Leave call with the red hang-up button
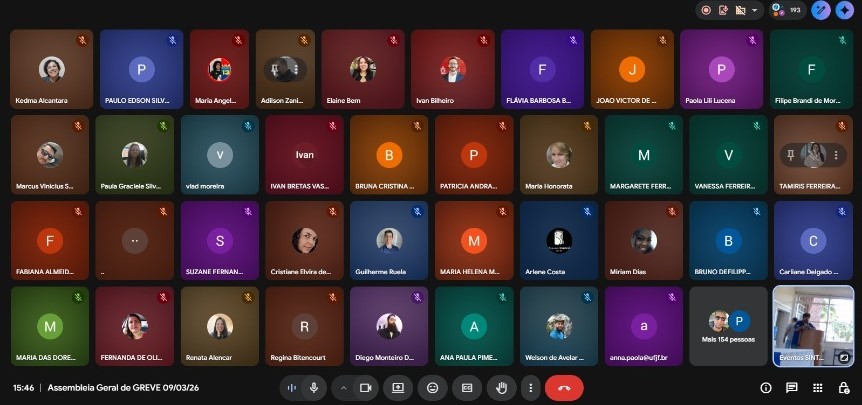The image size is (862, 405). (564, 387)
